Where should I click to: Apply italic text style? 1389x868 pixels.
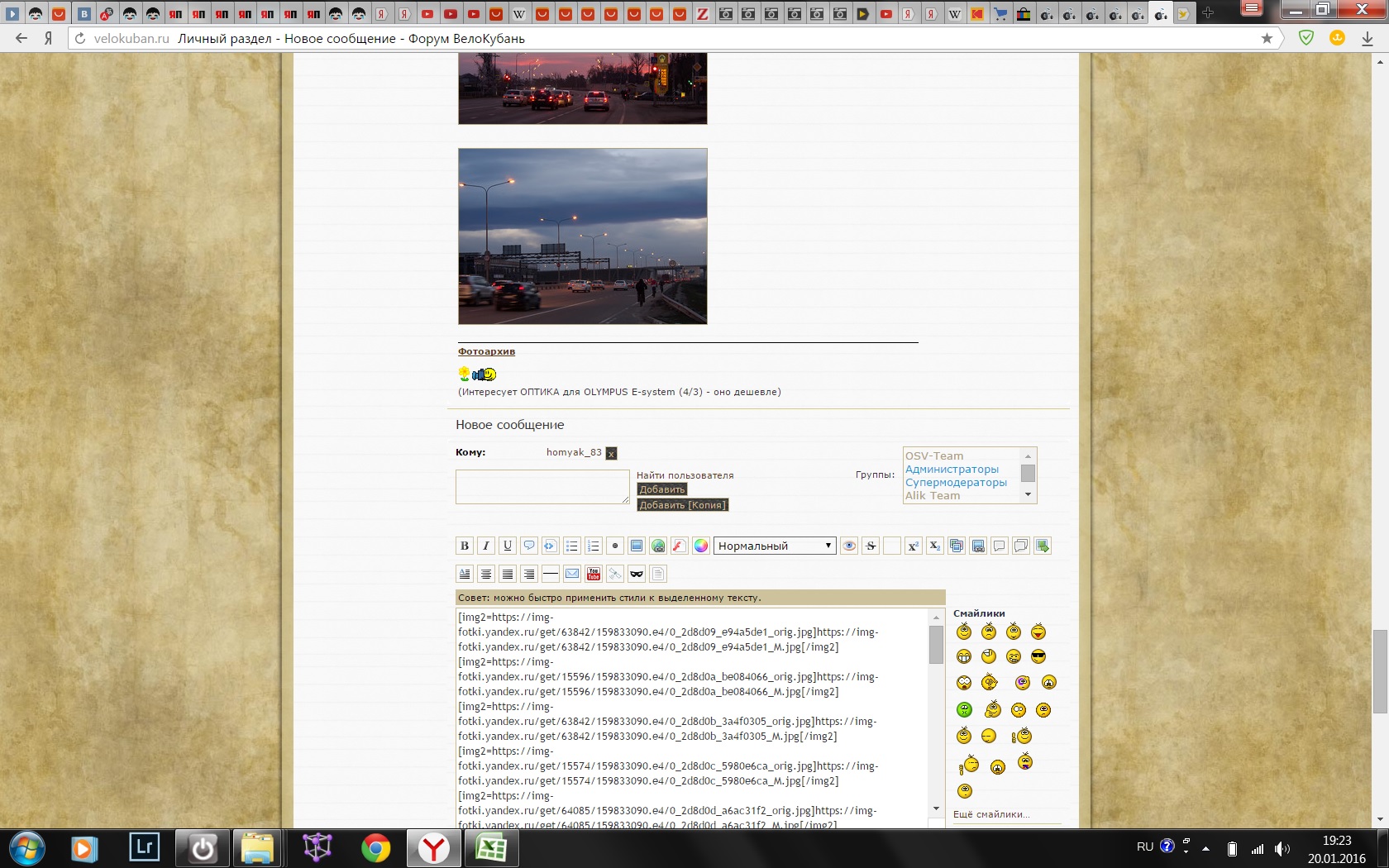[486, 546]
